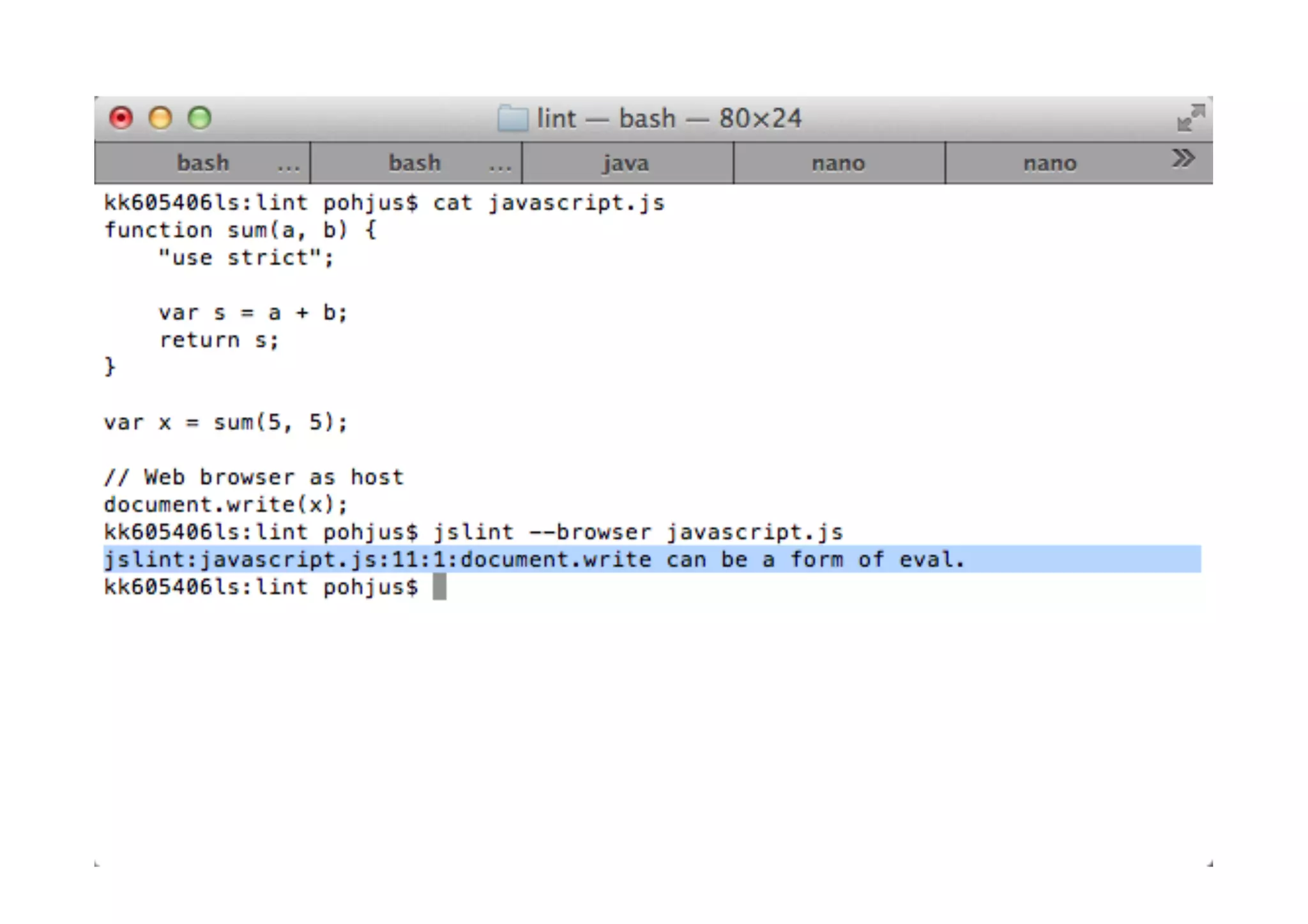Switch to the first bash tab
Viewport: 1308px width, 924px height.
coord(202,163)
